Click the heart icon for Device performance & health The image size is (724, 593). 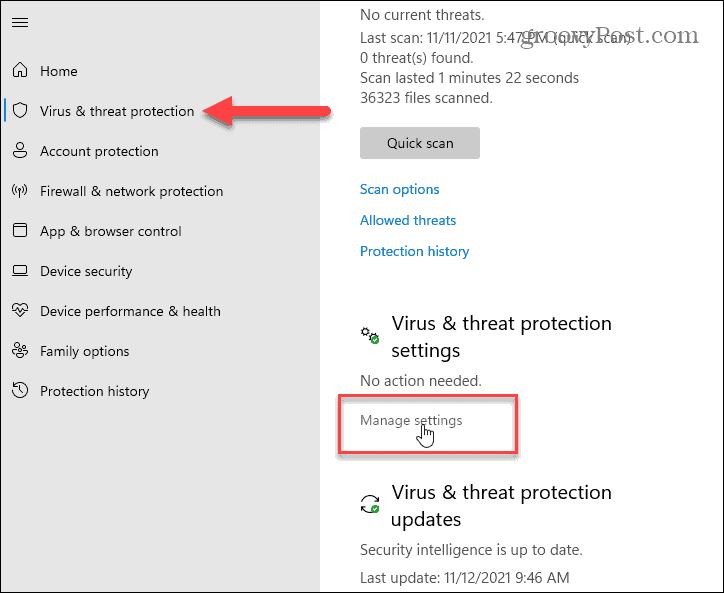[x=20, y=310]
